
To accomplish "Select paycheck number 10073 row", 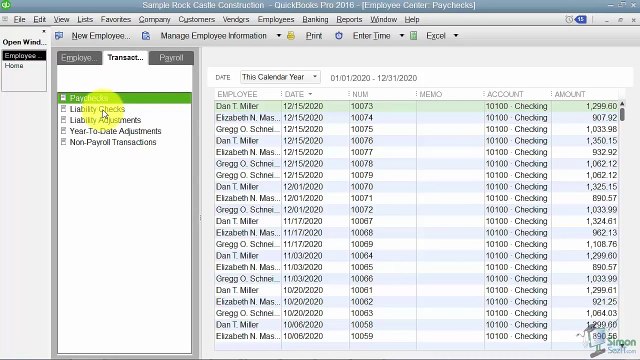I will click(x=416, y=106).
